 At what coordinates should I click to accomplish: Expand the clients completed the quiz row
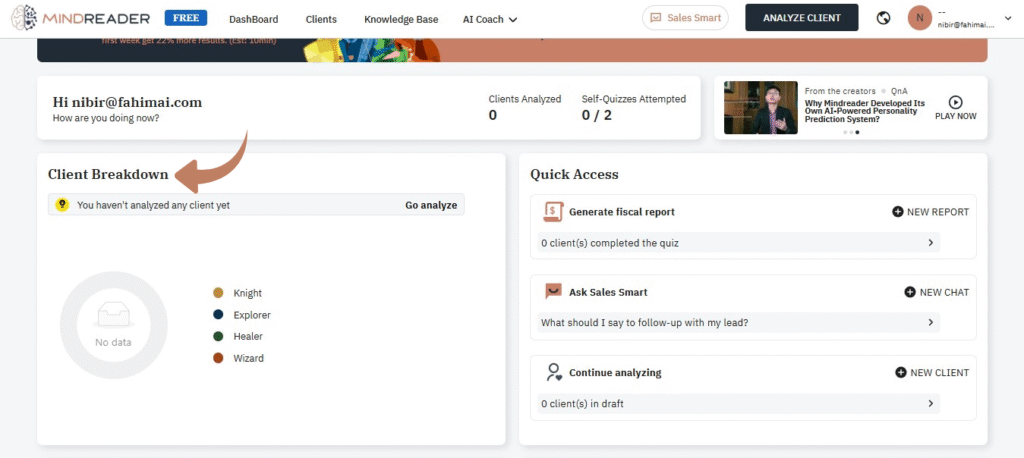(930, 243)
